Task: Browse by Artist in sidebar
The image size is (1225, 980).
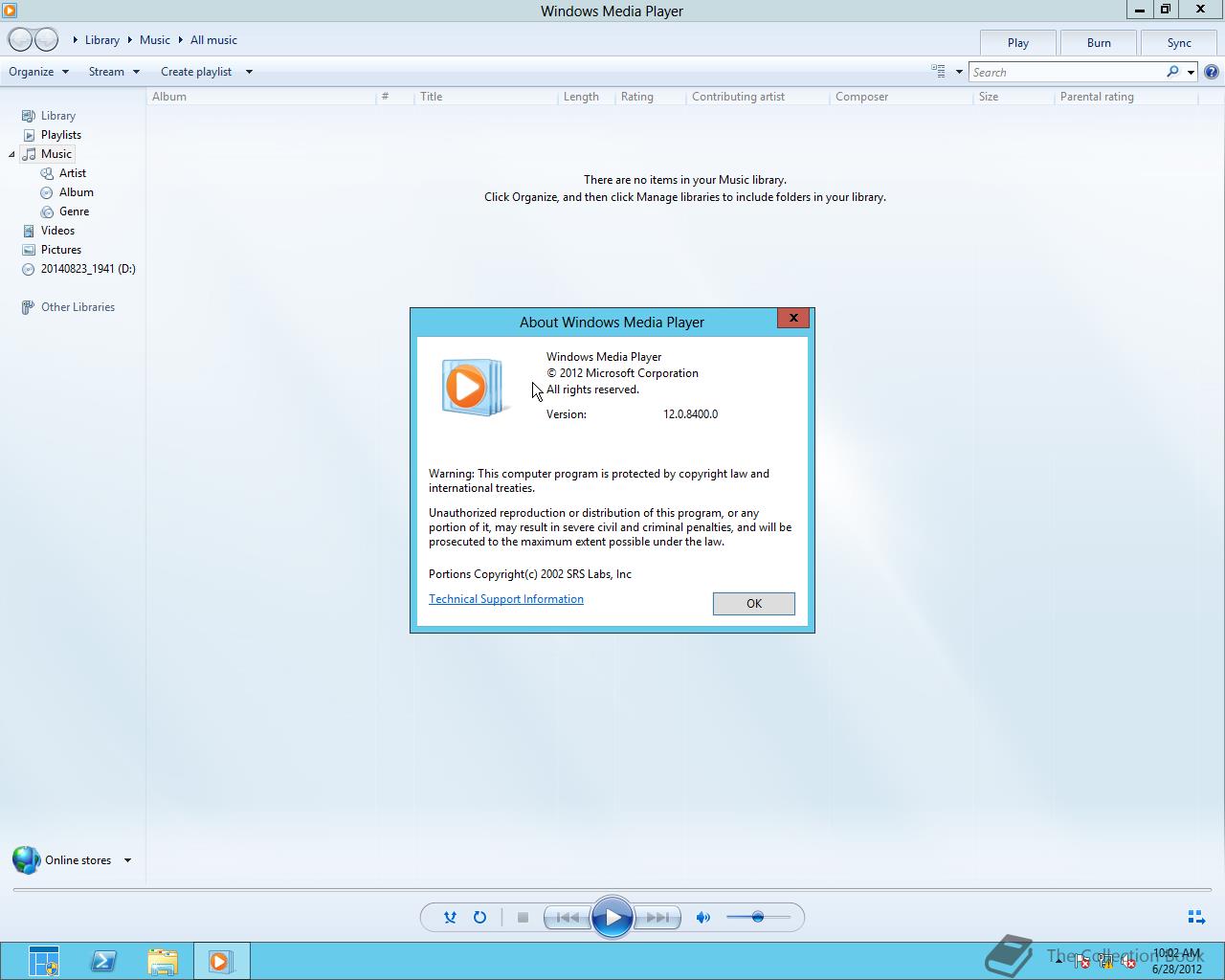Action: coord(72,173)
